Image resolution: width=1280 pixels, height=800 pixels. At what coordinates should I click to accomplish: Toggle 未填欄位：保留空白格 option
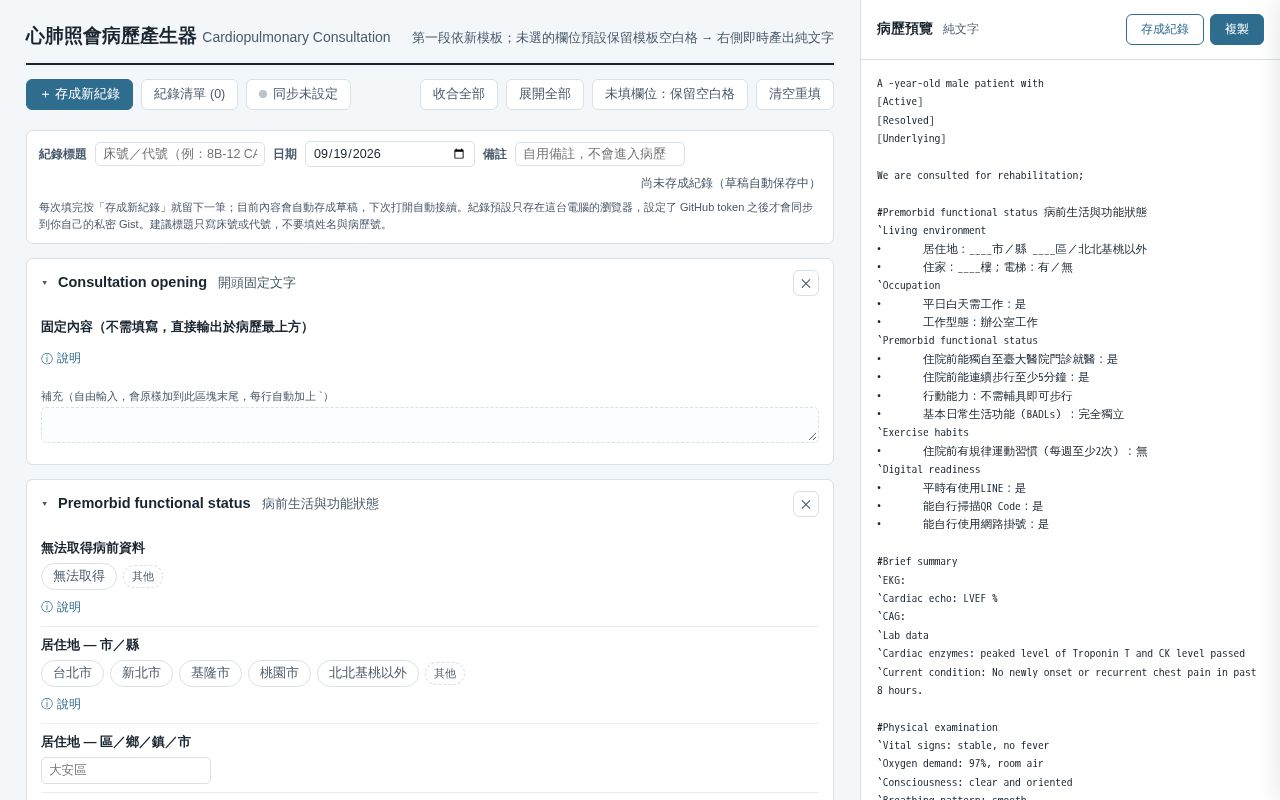[x=670, y=94]
